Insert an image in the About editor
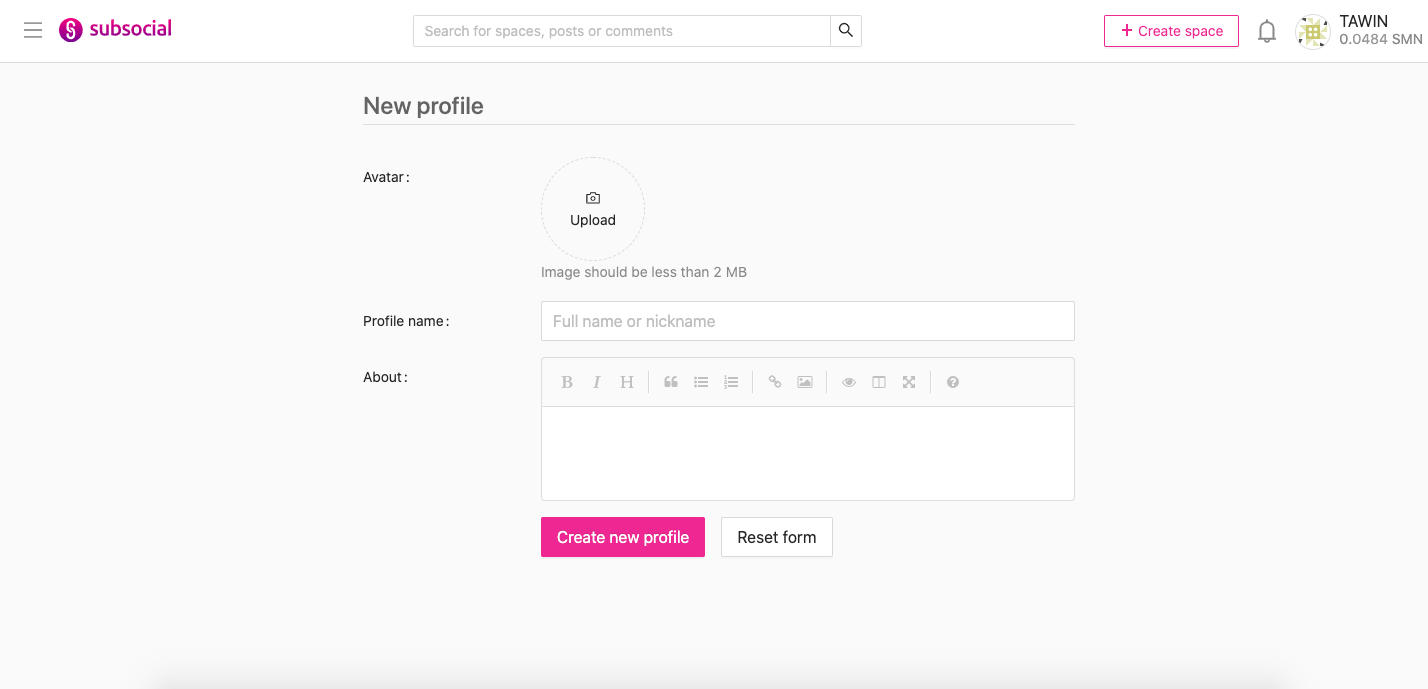 coord(805,382)
